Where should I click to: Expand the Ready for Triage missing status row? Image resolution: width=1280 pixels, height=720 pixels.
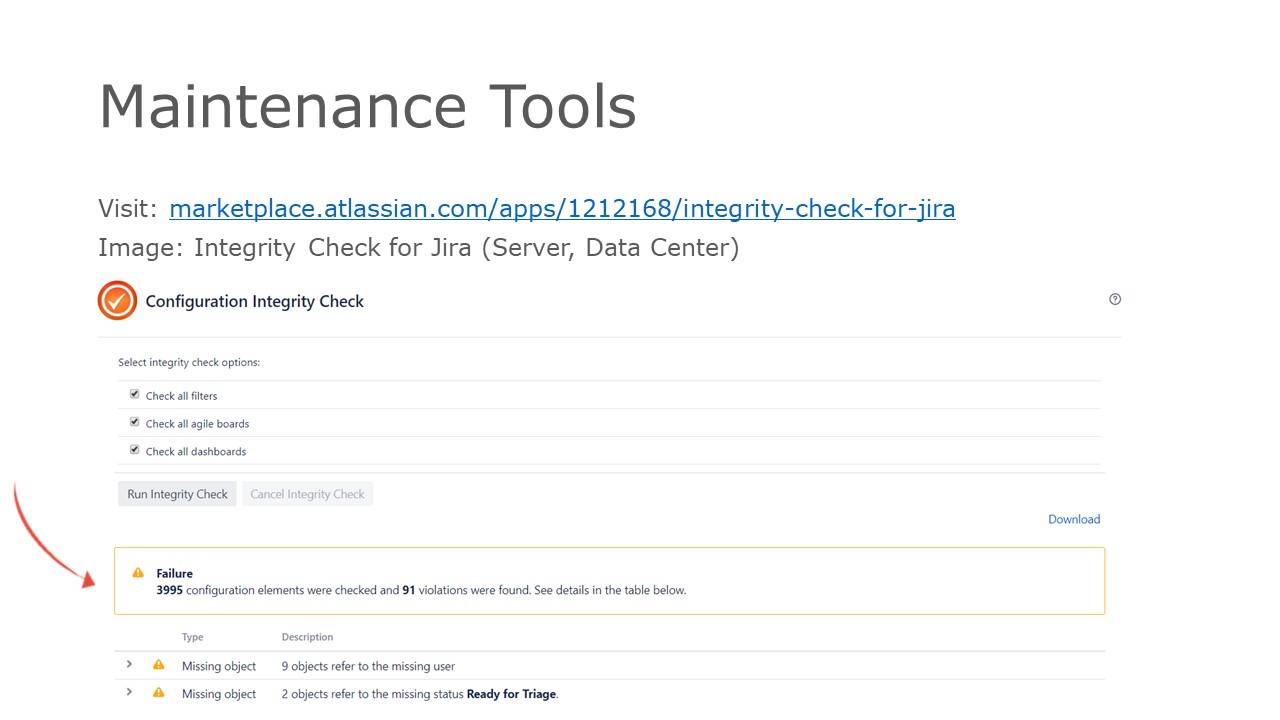click(129, 692)
